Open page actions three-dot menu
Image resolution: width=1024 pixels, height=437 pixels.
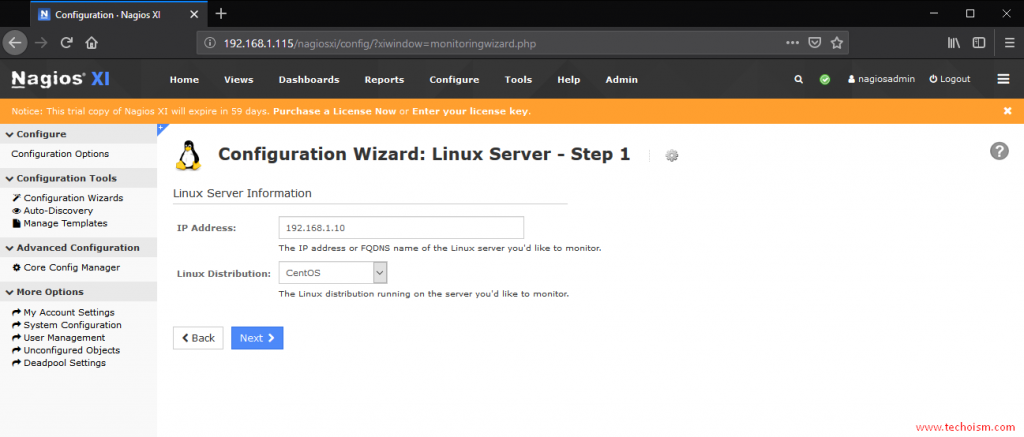point(792,43)
